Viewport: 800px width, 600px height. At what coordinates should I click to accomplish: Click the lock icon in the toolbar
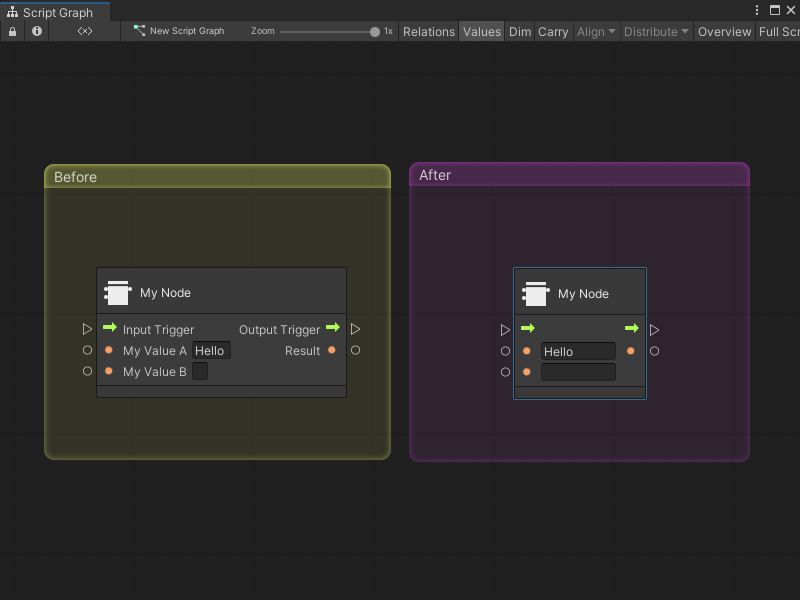(12, 32)
